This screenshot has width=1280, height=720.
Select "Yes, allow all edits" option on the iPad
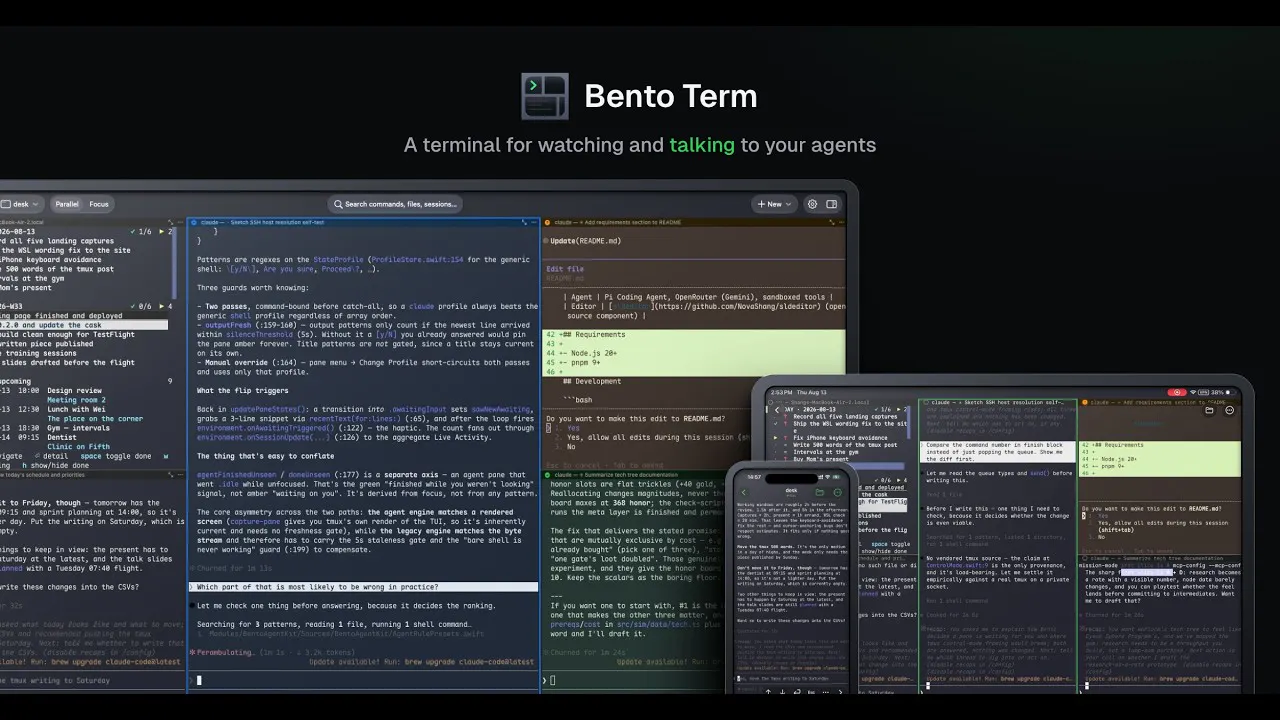[1162, 524]
